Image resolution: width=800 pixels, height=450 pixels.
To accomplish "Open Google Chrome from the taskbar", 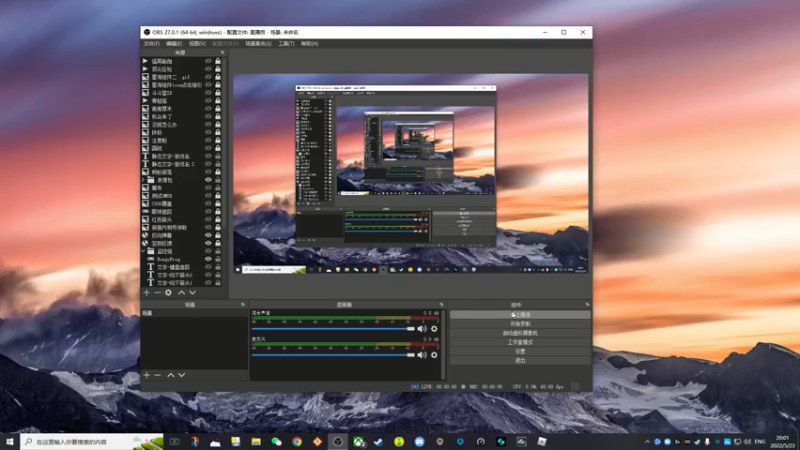I will pyautogui.click(x=297, y=442).
